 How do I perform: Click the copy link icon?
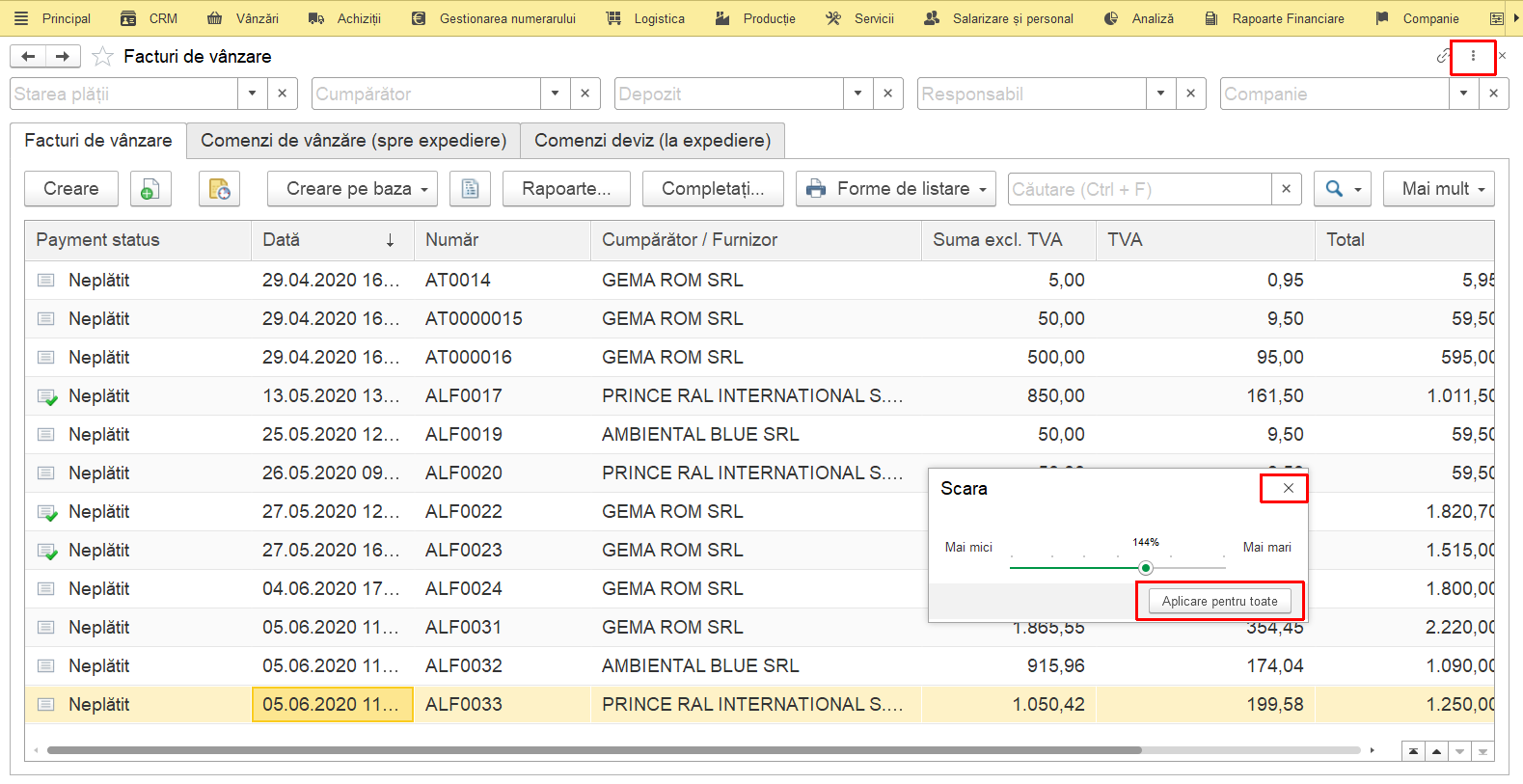1443,56
